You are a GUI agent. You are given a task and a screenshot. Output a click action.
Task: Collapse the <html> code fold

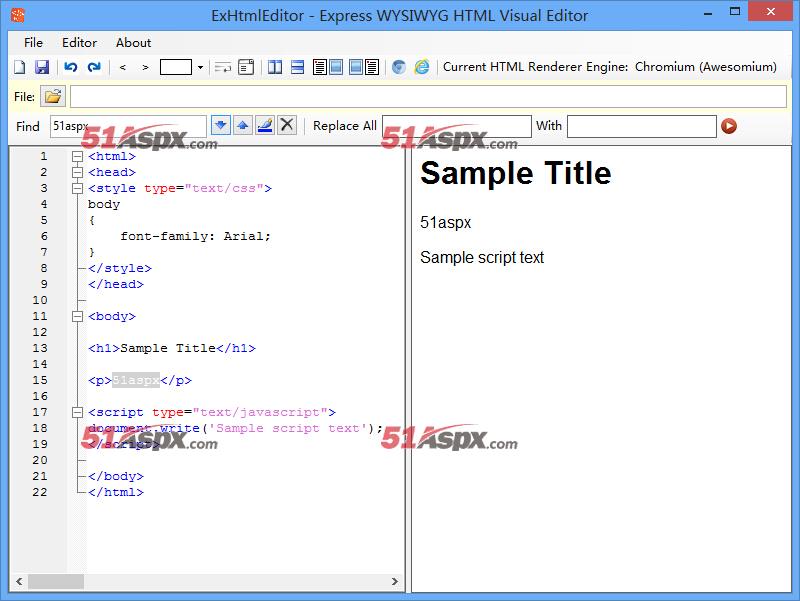[77, 156]
